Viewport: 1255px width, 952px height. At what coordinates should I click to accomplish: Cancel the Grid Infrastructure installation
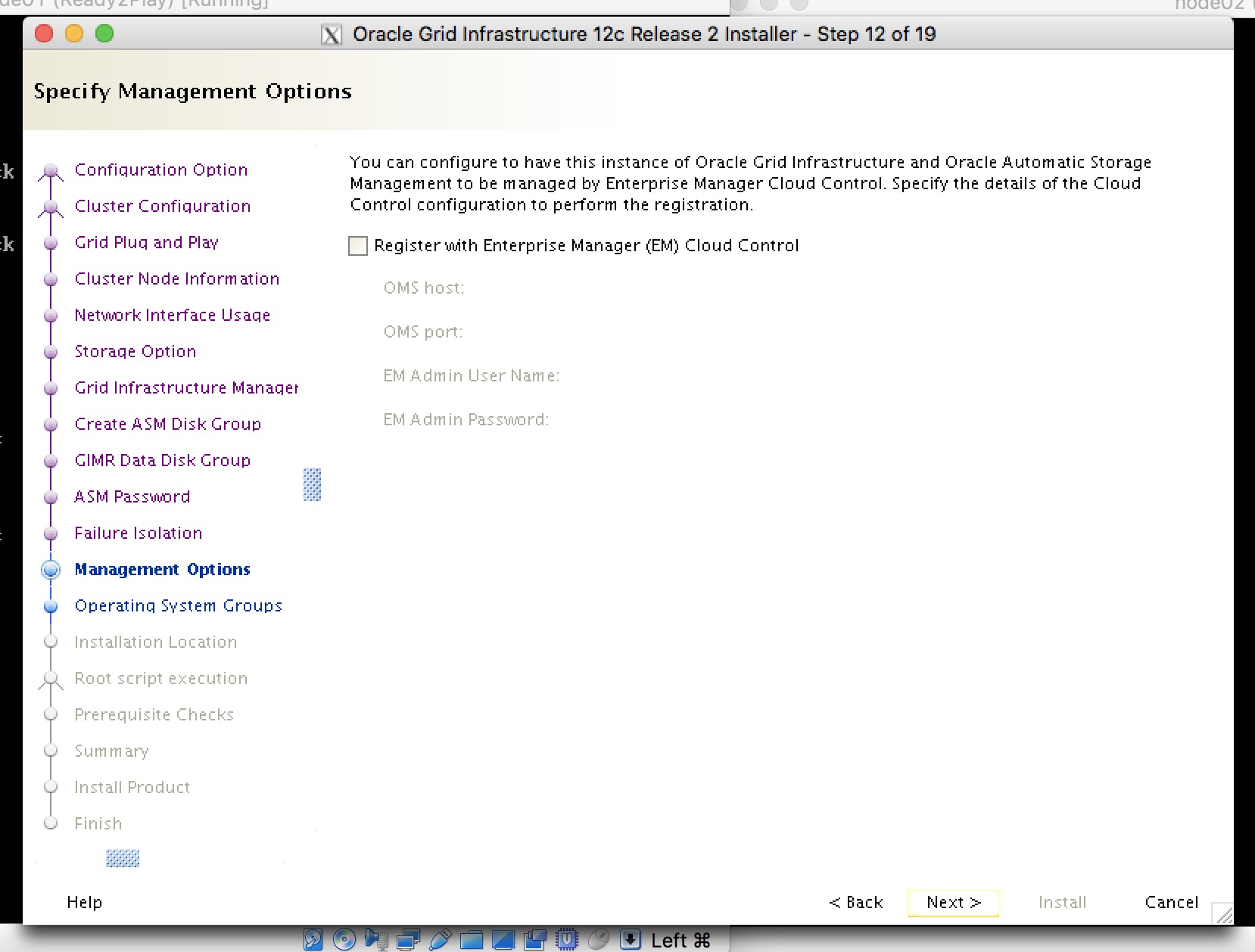1171,902
